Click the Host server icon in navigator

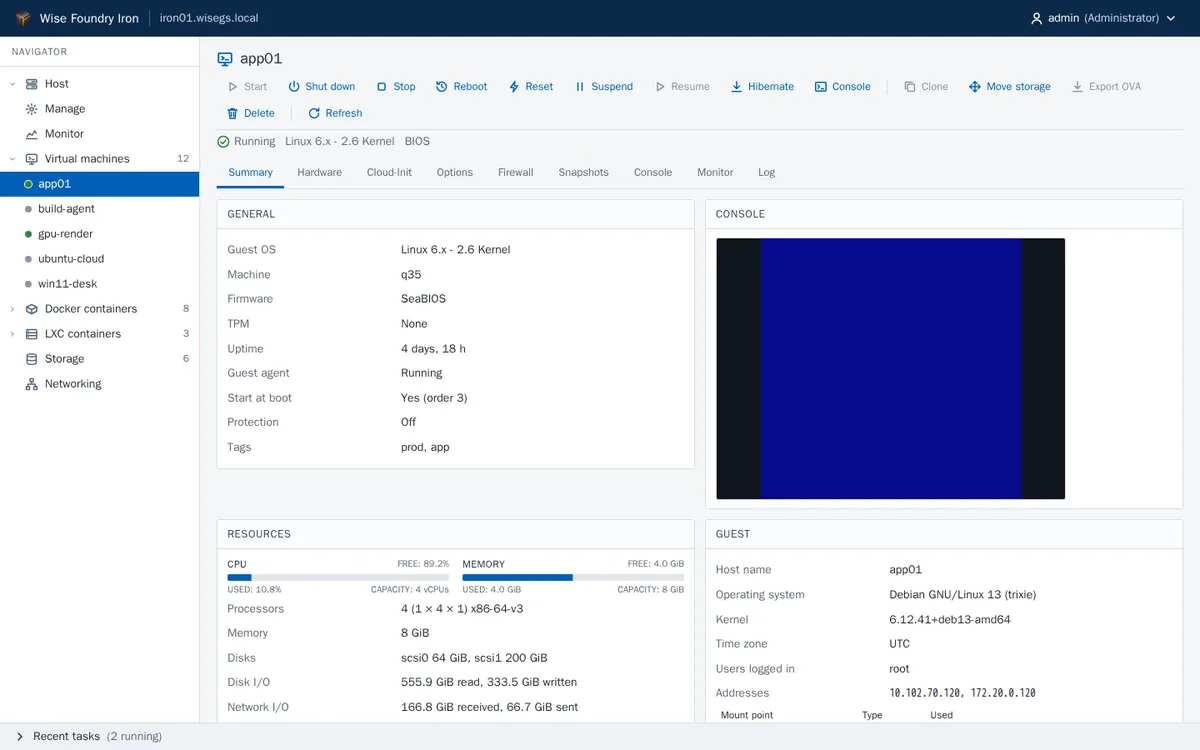(32, 84)
